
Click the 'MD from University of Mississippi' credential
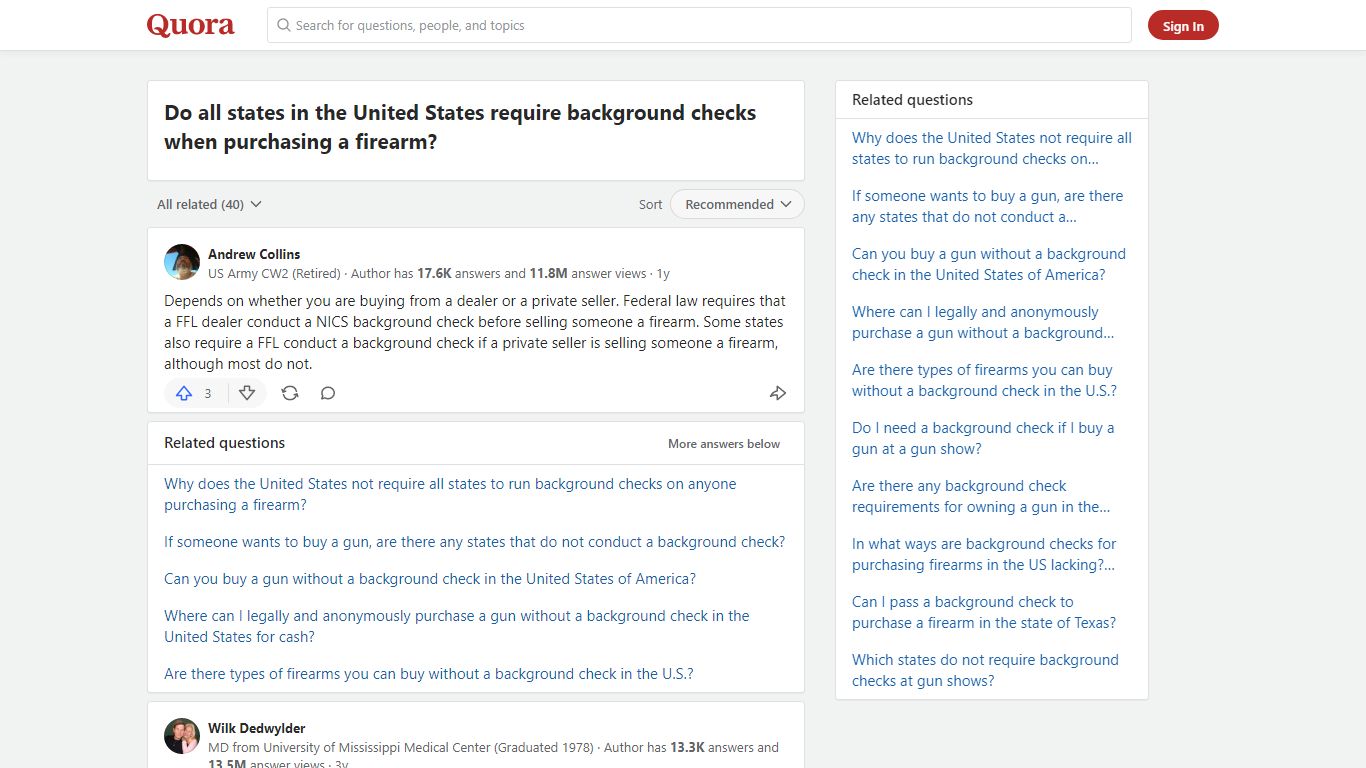400,747
